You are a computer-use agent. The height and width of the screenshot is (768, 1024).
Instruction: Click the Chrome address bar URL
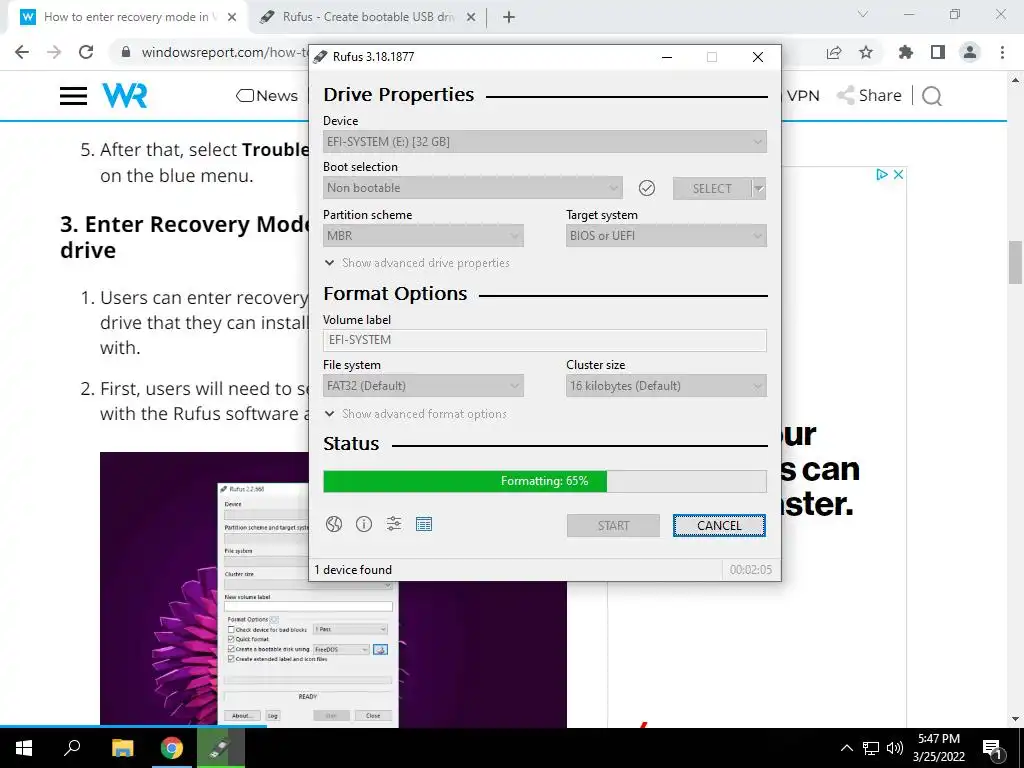(225, 52)
